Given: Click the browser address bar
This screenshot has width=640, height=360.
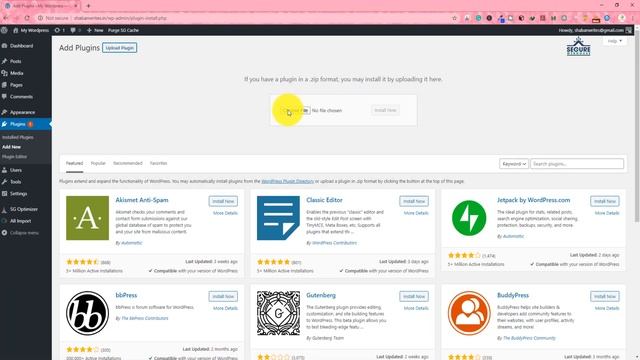Looking at the screenshot, I should click(245, 18).
